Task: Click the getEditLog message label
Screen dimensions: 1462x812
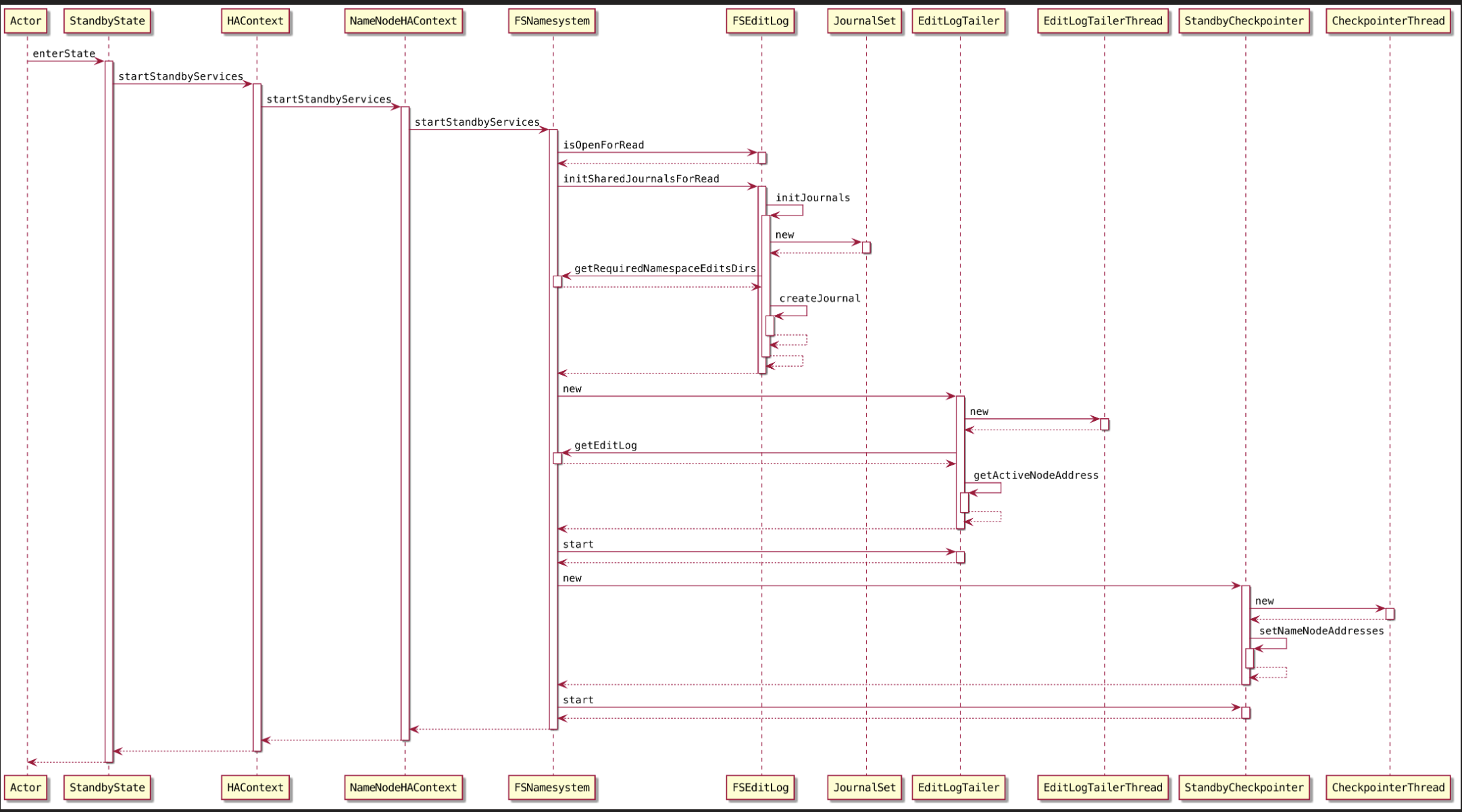Action: 605,446
